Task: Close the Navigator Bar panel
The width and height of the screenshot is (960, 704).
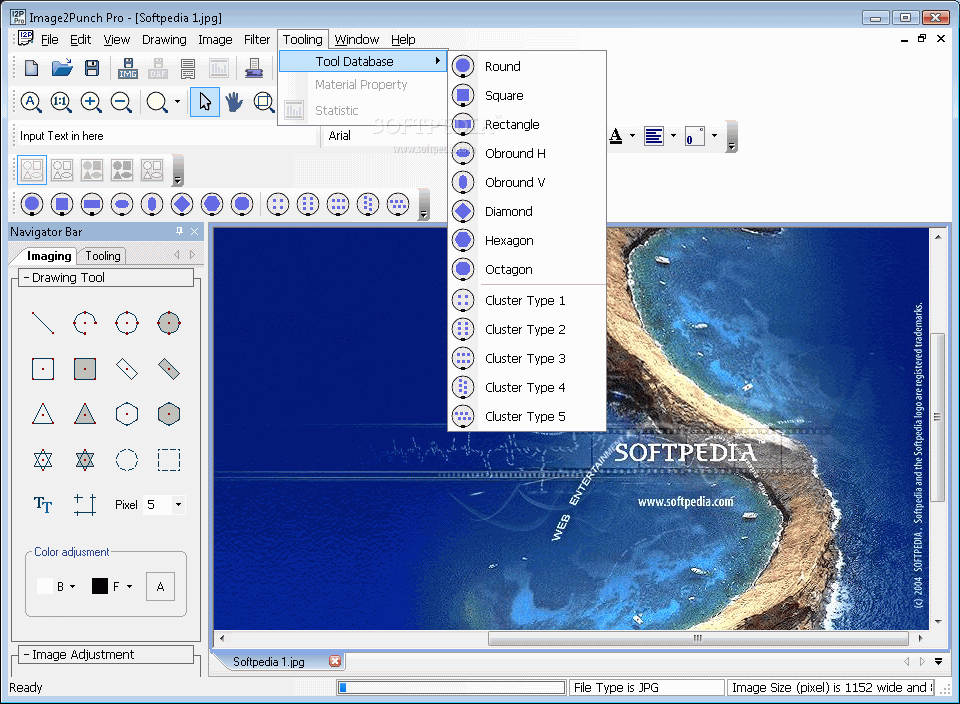Action: pyautogui.click(x=195, y=231)
